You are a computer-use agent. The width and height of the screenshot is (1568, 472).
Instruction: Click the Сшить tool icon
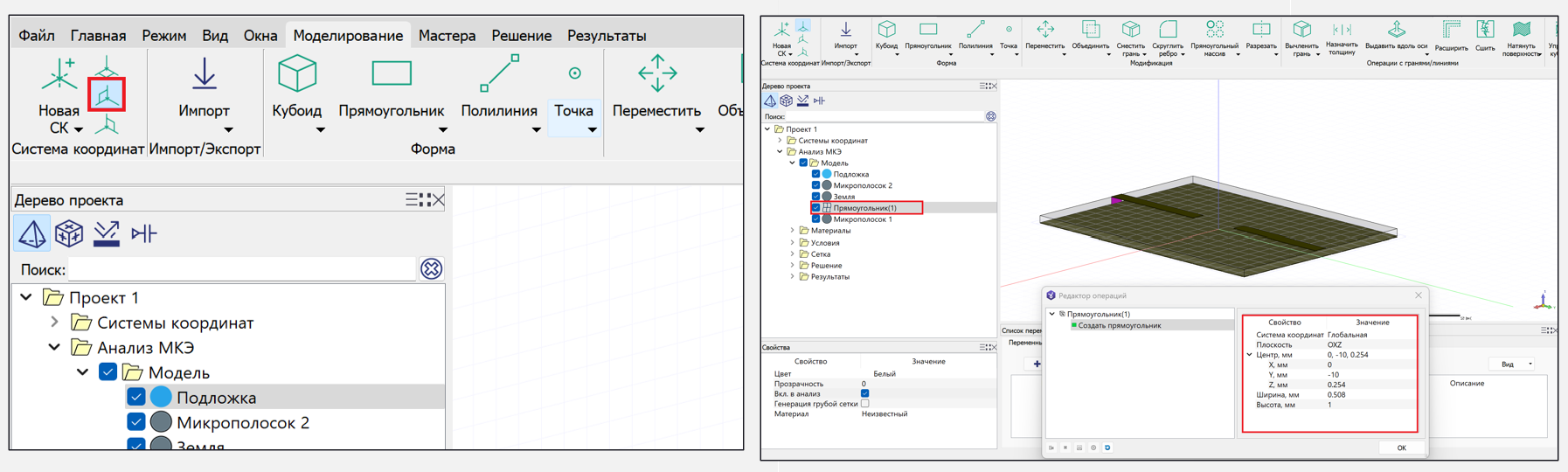[1484, 31]
